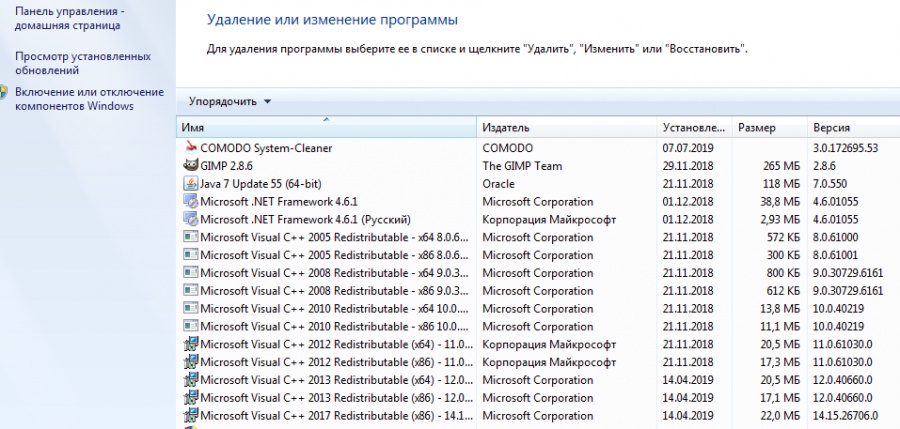Image resolution: width=900 pixels, height=429 pixels.
Task: Click publisher Oracle cell
Action: point(498,184)
